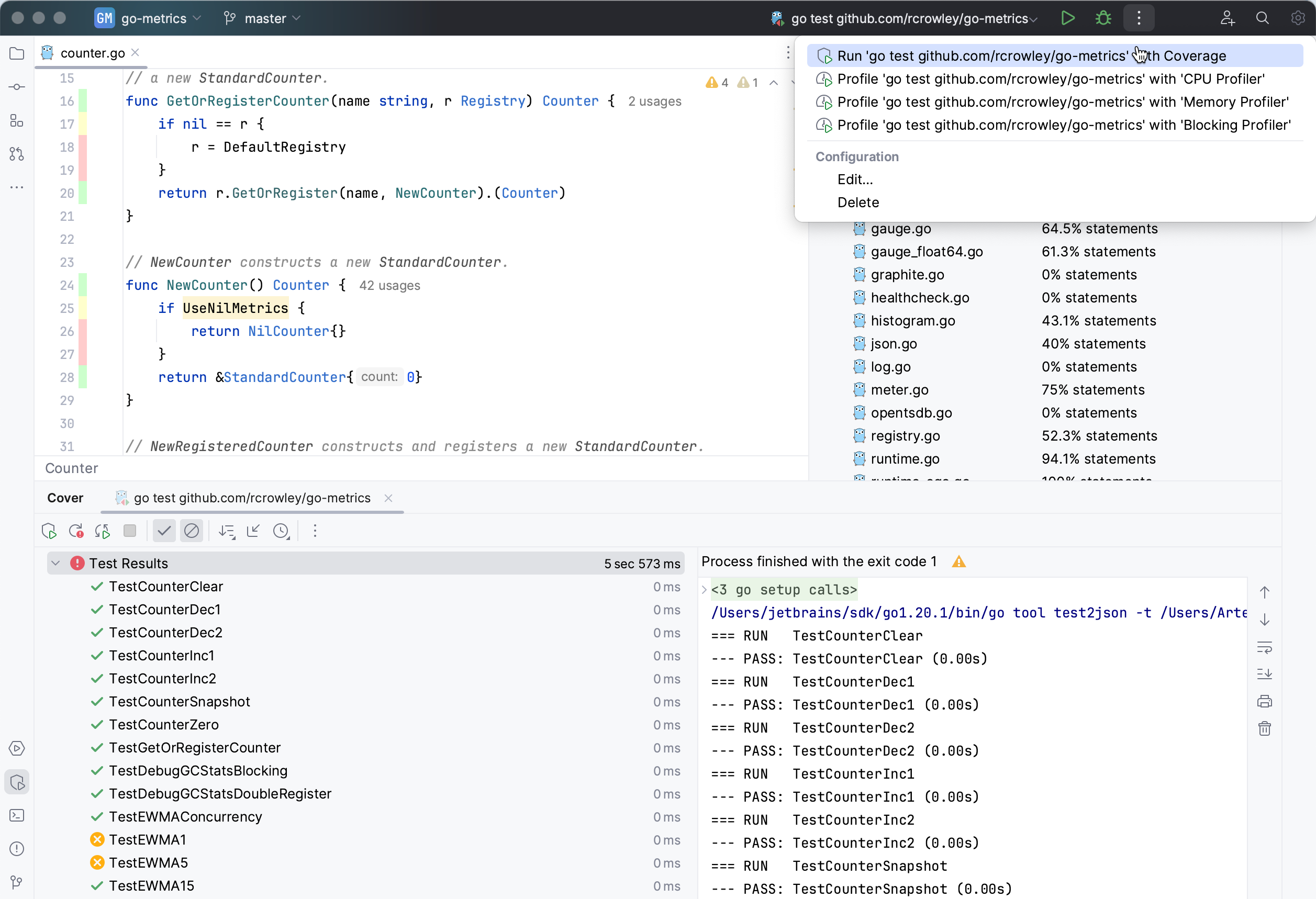Open the Terminal tool window
This screenshot has width=1316, height=899.
tap(16, 815)
